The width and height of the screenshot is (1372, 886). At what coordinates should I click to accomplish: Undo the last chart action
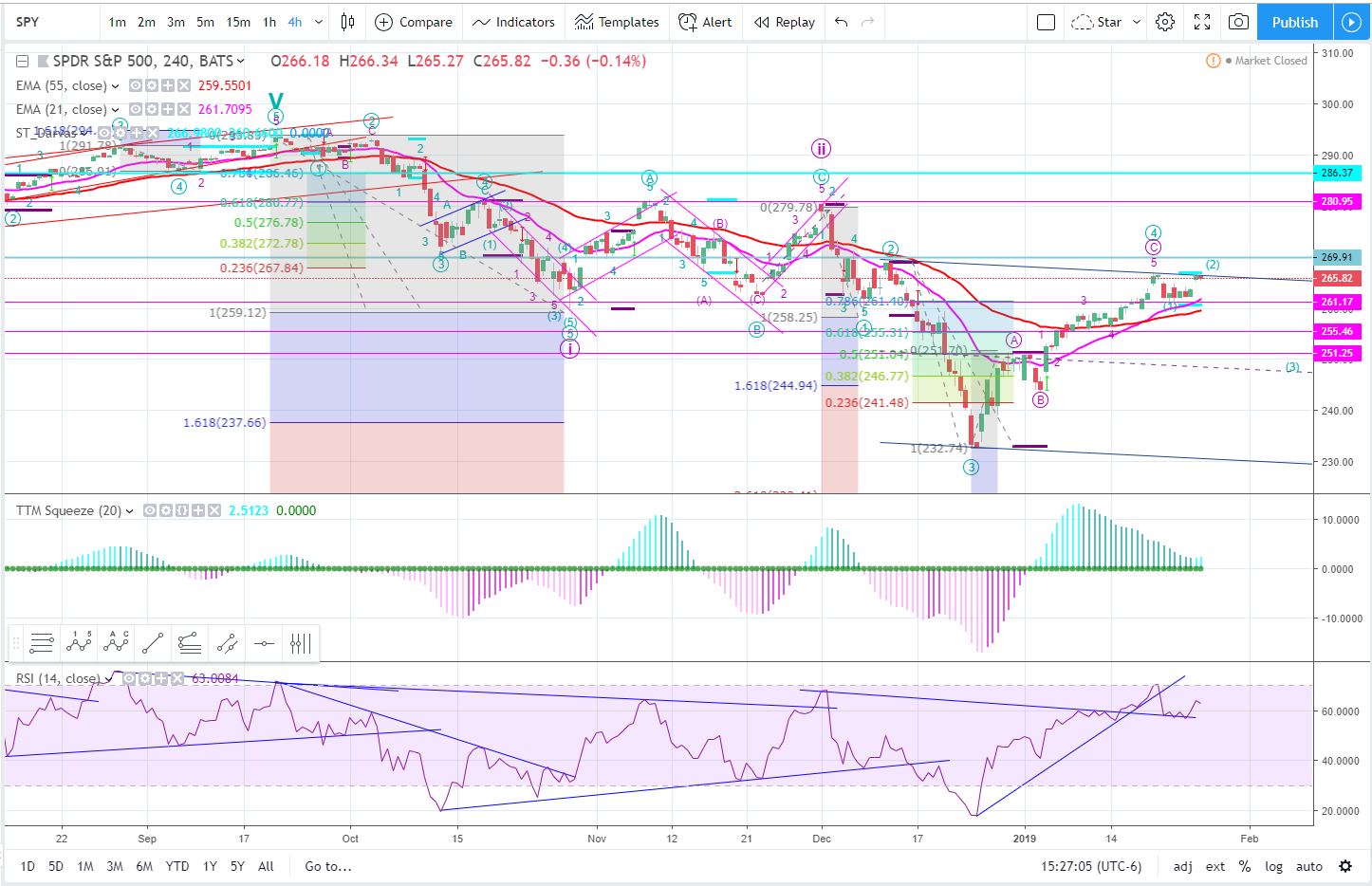click(x=841, y=22)
